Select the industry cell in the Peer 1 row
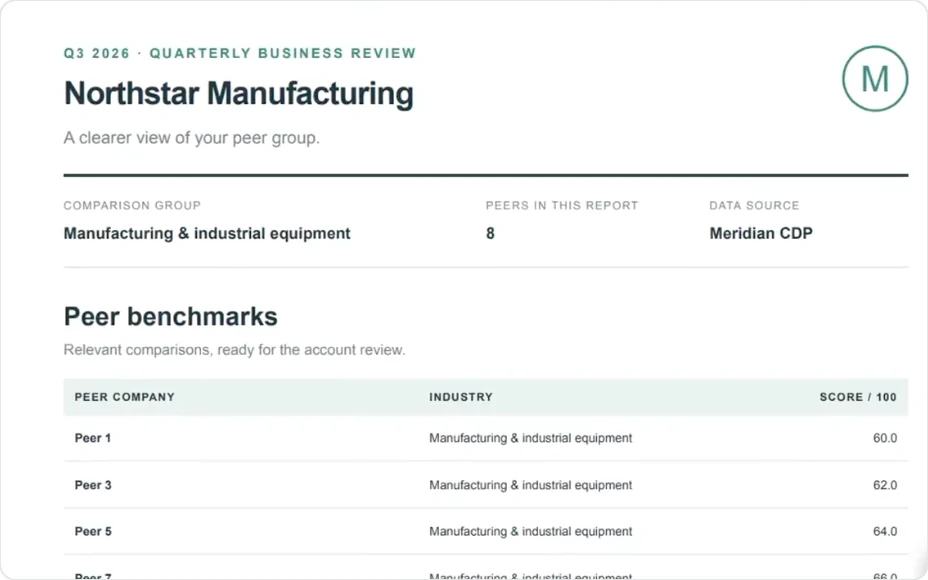 coord(531,438)
